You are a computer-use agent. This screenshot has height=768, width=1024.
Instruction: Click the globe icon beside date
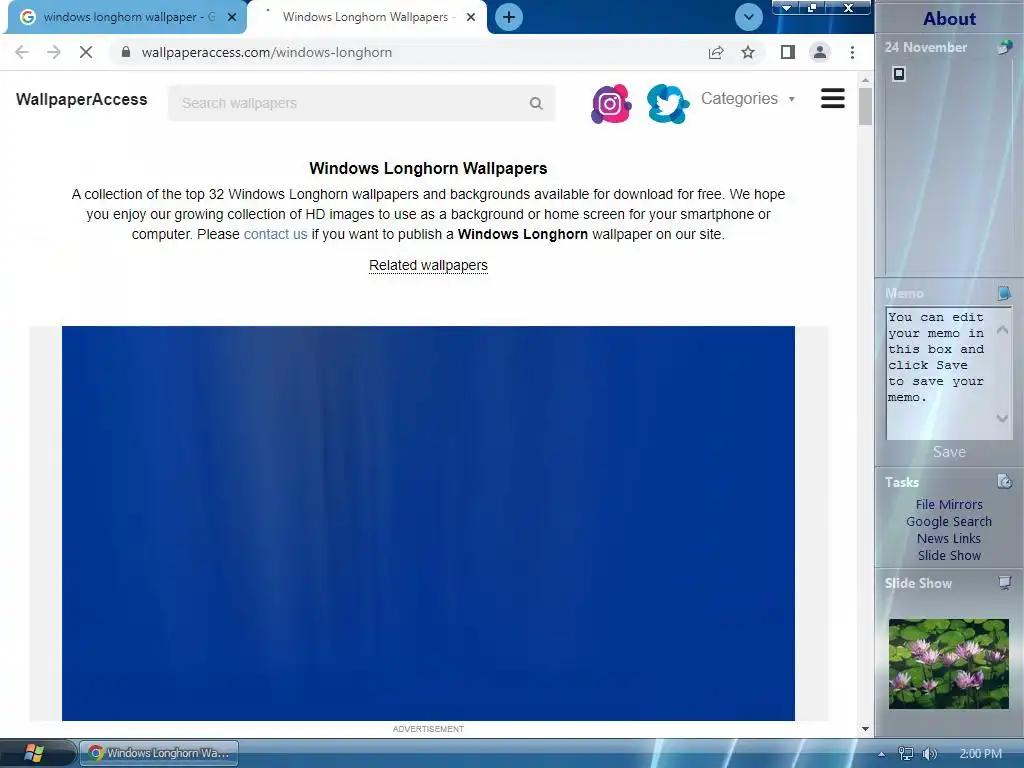click(x=1004, y=47)
